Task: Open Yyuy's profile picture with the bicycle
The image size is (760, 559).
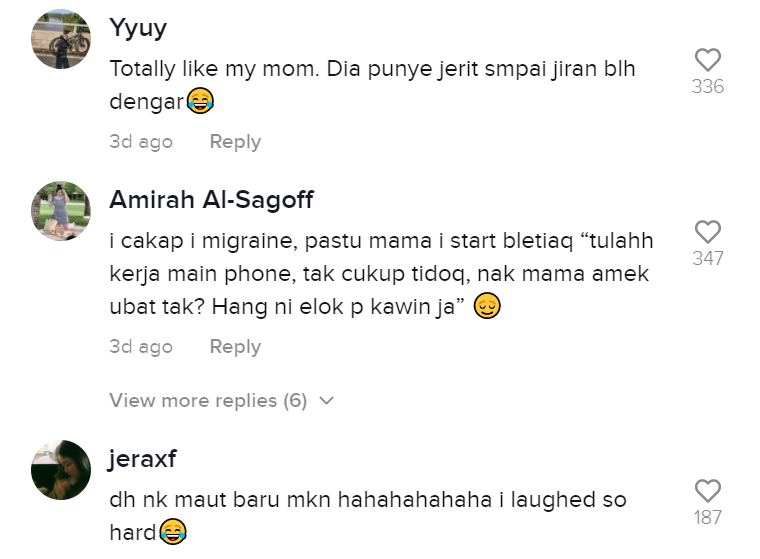Action: (x=61, y=39)
